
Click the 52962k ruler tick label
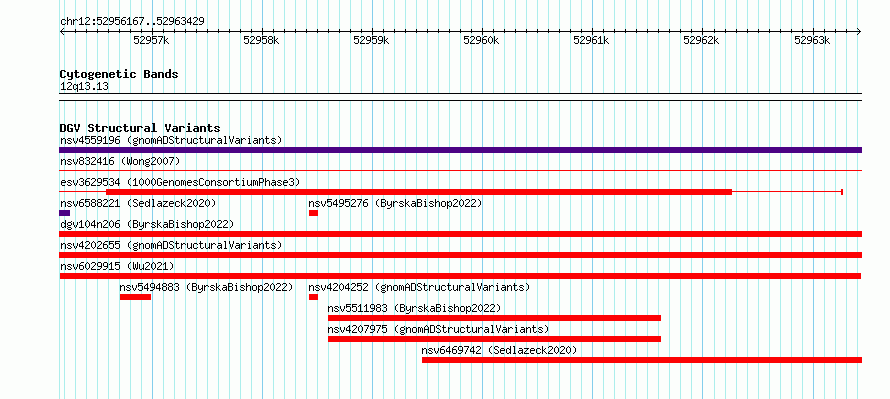click(702, 40)
